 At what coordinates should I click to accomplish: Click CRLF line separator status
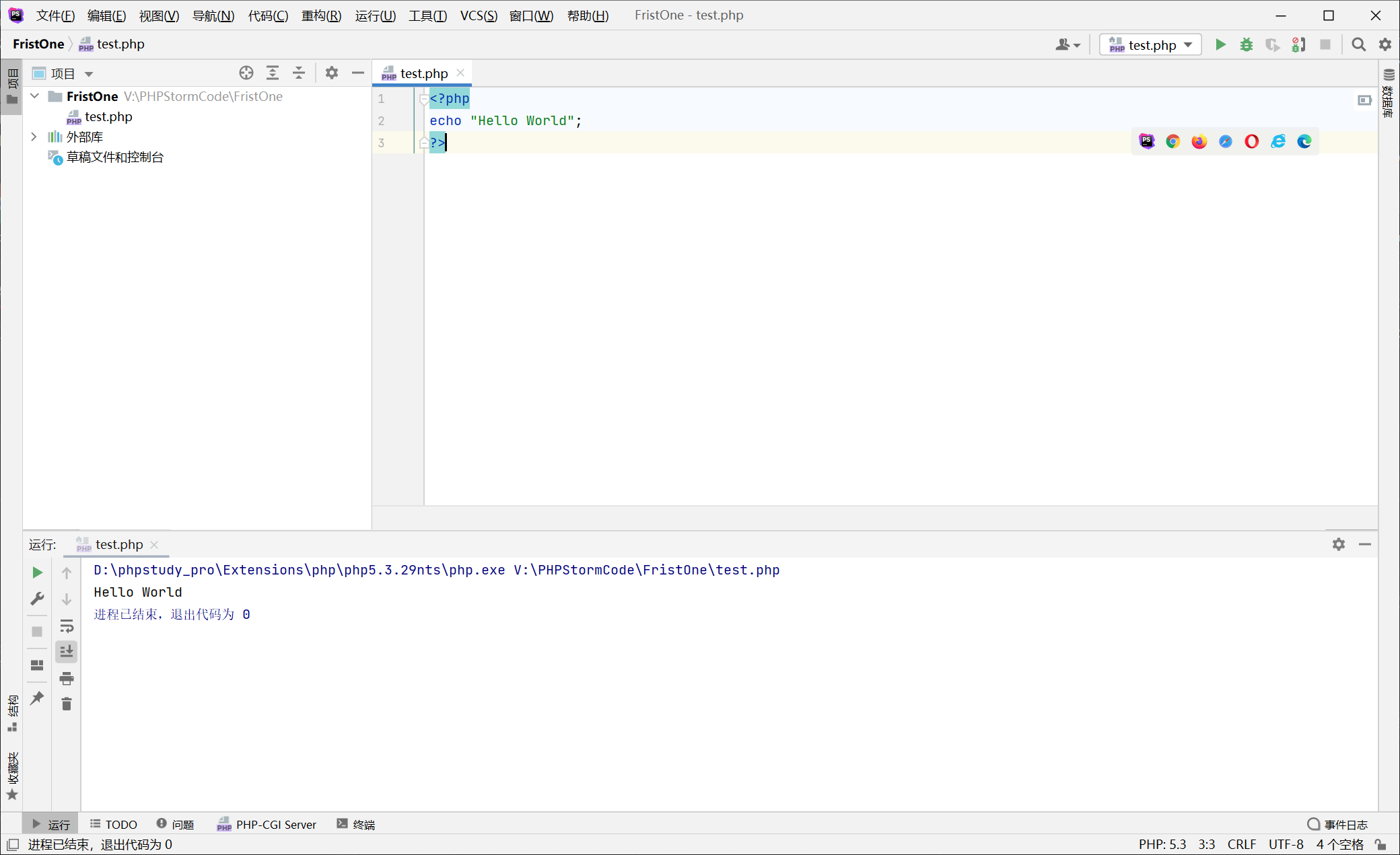1242,844
